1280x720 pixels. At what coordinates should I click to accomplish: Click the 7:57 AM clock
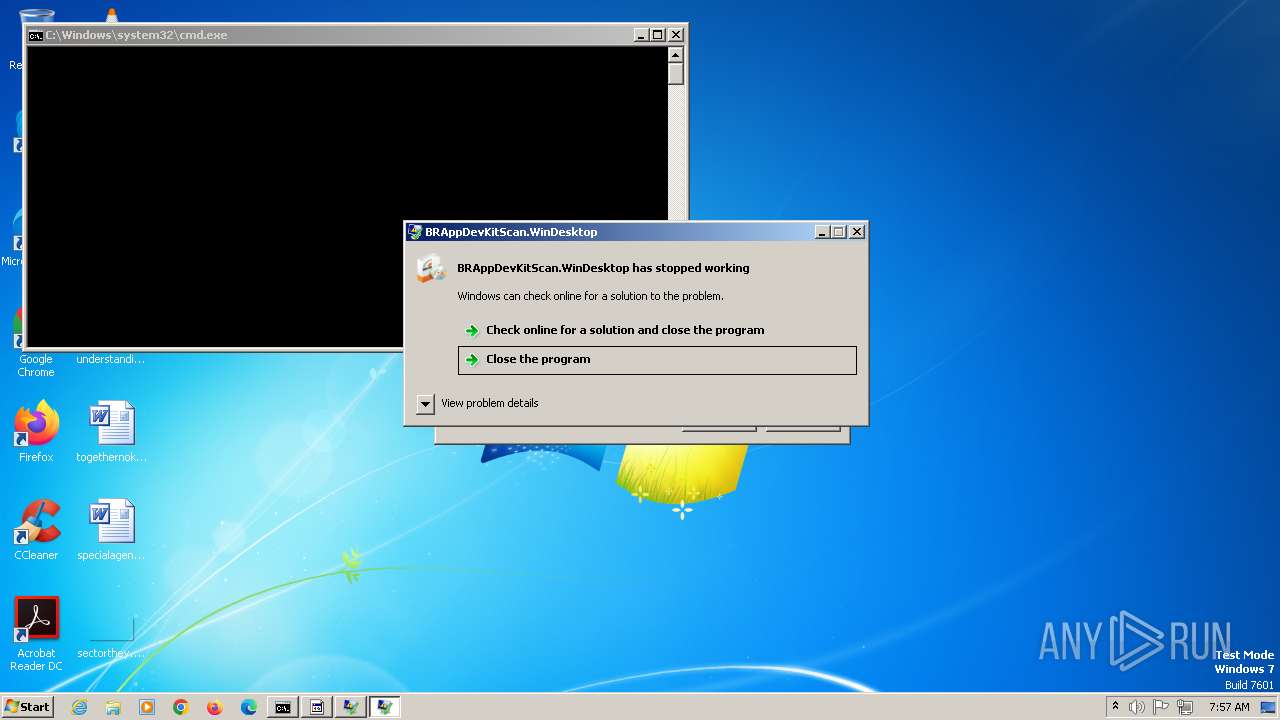pyautogui.click(x=1229, y=707)
